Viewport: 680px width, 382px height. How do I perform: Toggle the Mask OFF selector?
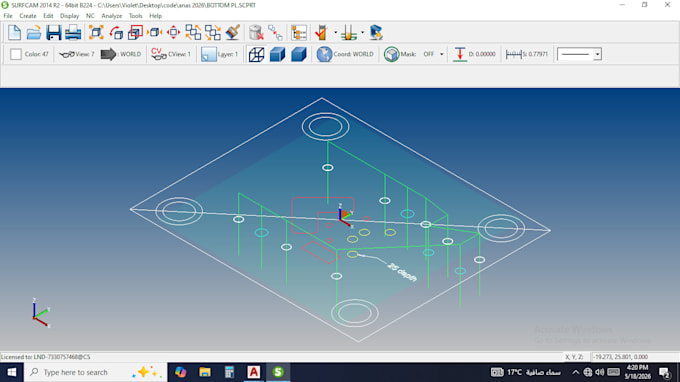[428, 54]
